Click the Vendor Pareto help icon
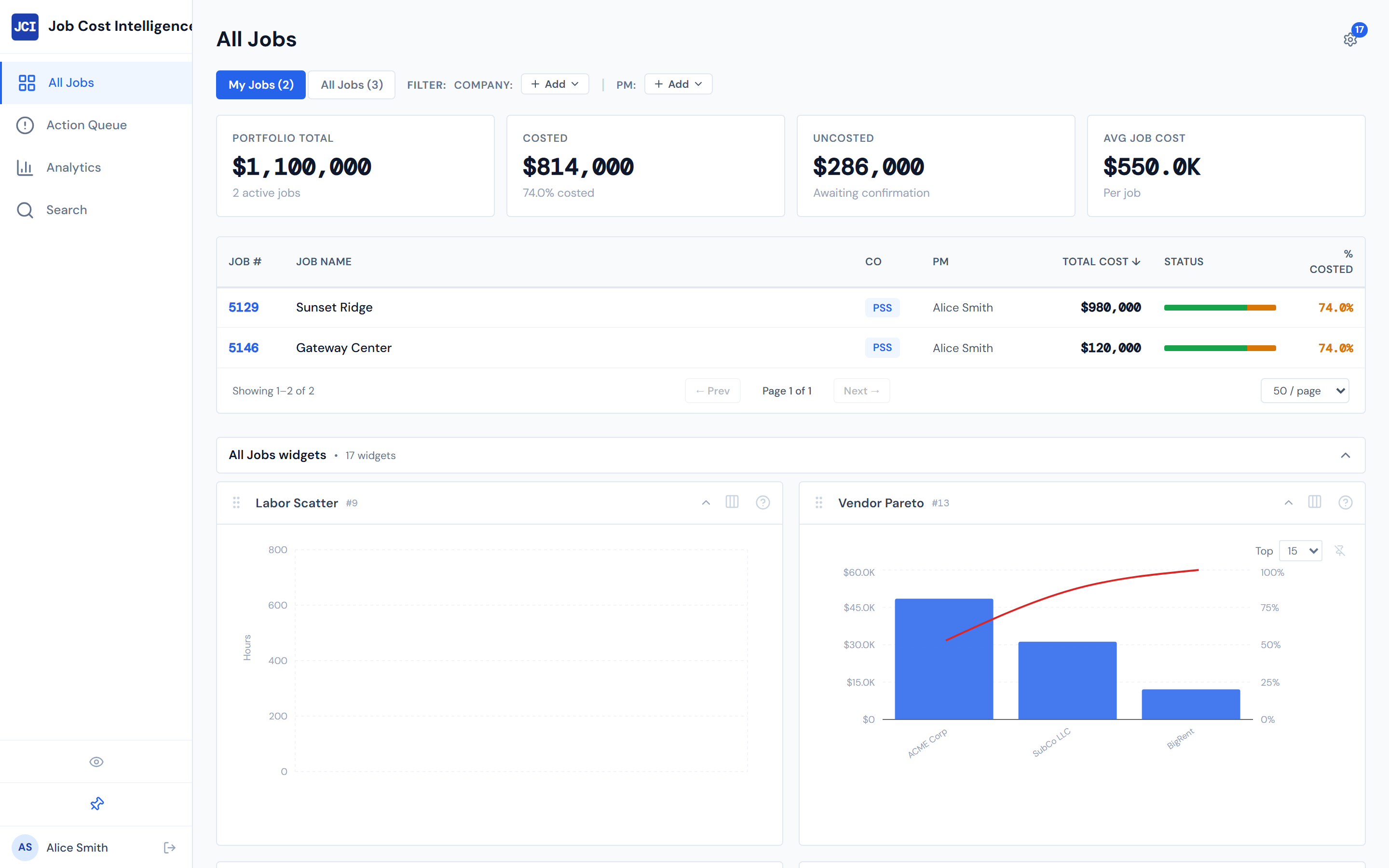Screen dimensions: 1389x868 coord(1345,502)
